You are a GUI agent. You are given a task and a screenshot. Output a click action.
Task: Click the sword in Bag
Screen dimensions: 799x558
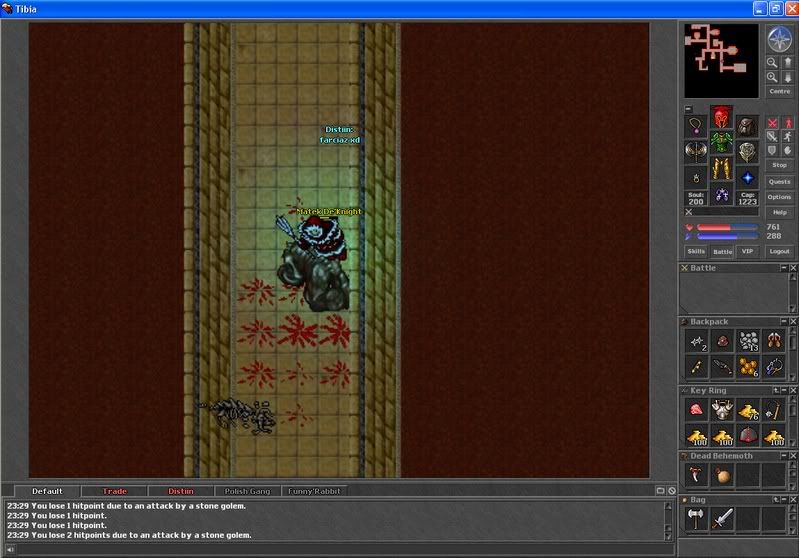point(722,519)
